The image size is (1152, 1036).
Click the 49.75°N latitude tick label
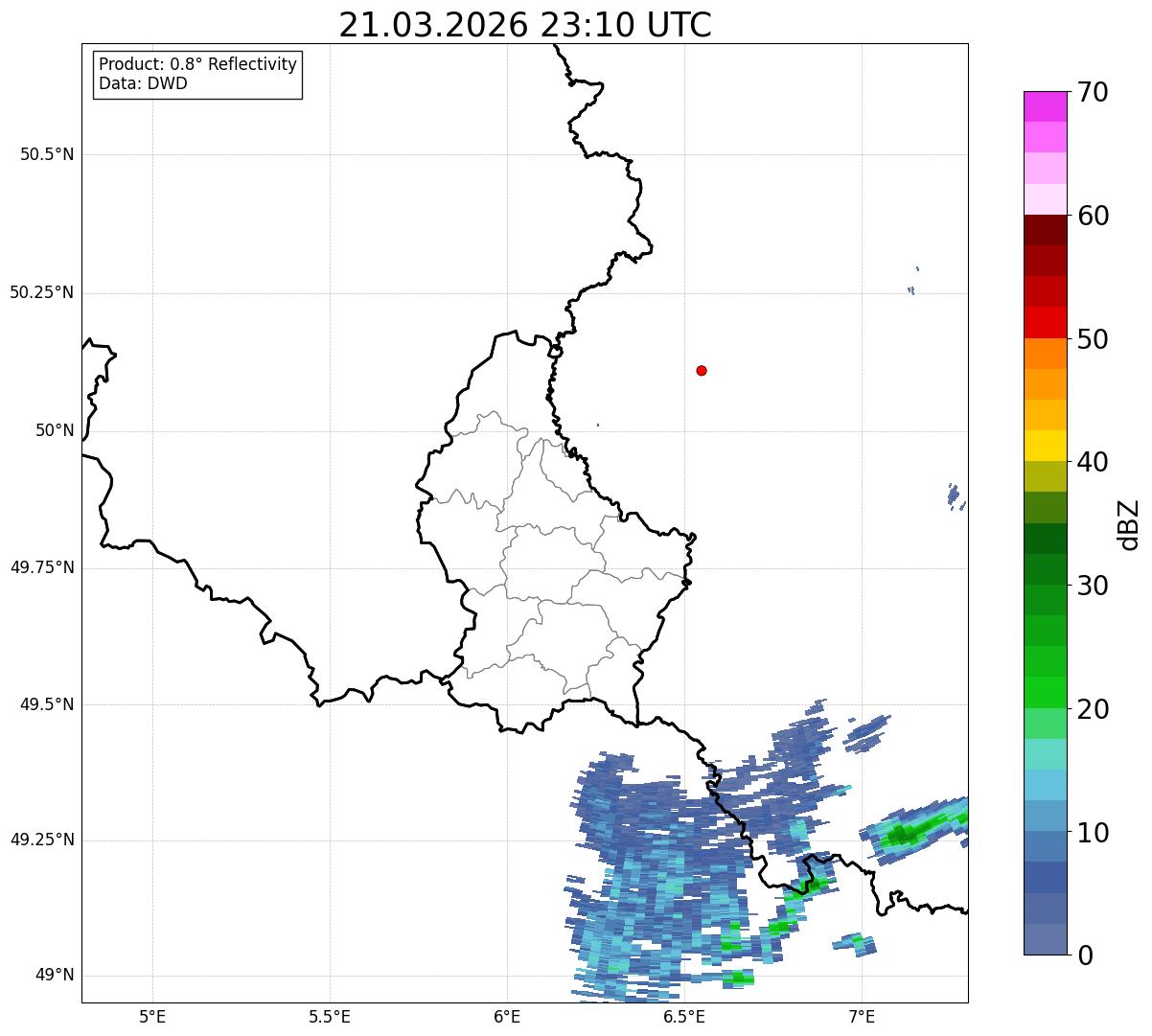point(42,567)
